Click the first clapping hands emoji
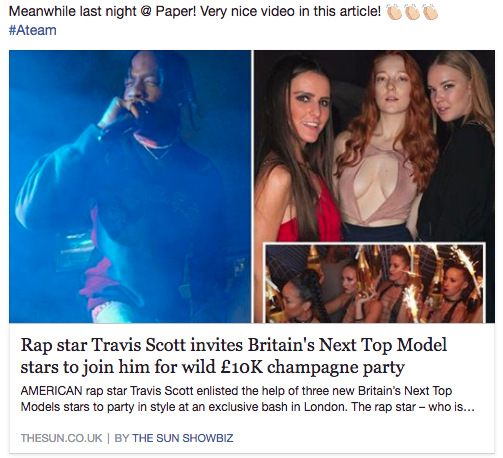 pos(394,12)
